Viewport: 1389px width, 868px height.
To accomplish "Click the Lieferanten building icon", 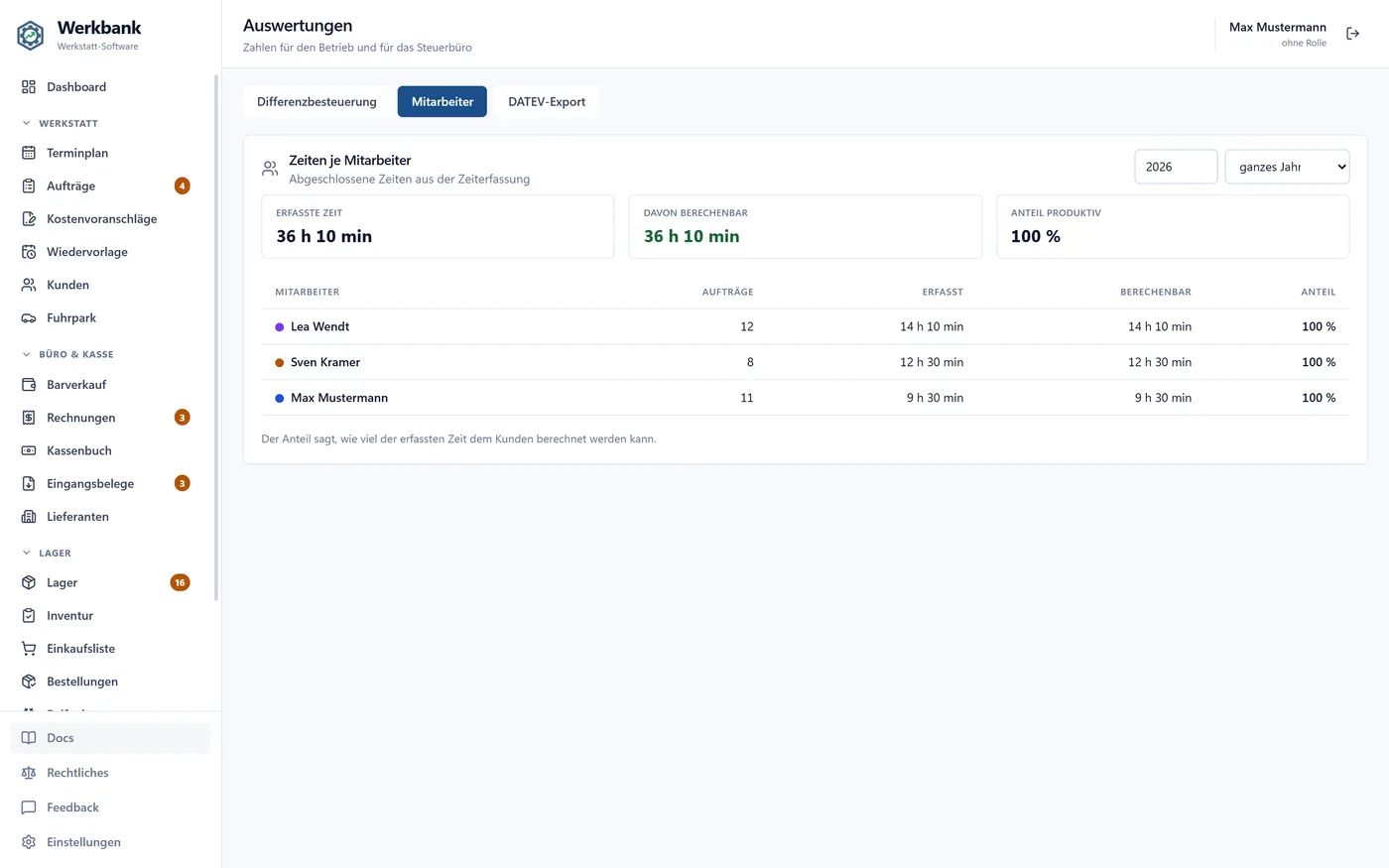I will pos(29,517).
